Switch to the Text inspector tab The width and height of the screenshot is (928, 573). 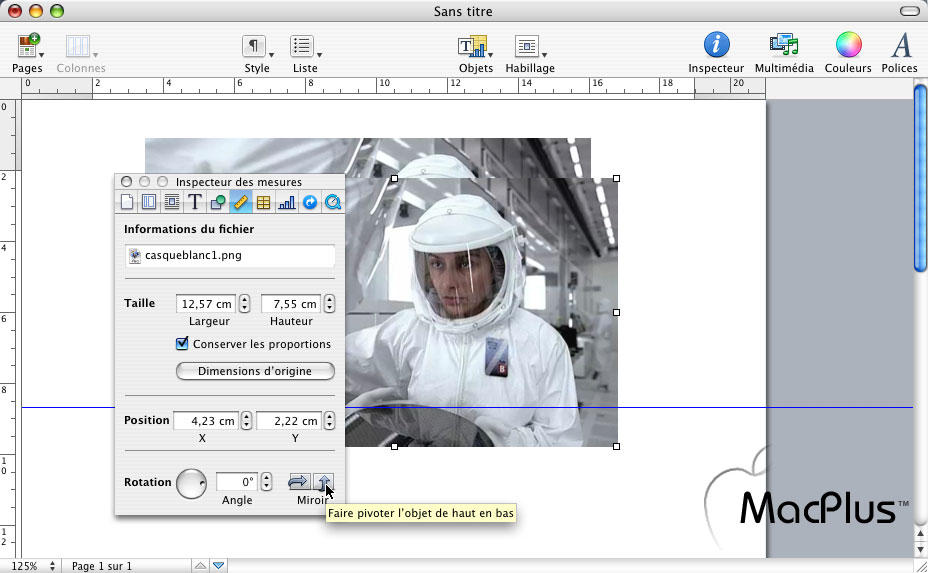[x=195, y=202]
